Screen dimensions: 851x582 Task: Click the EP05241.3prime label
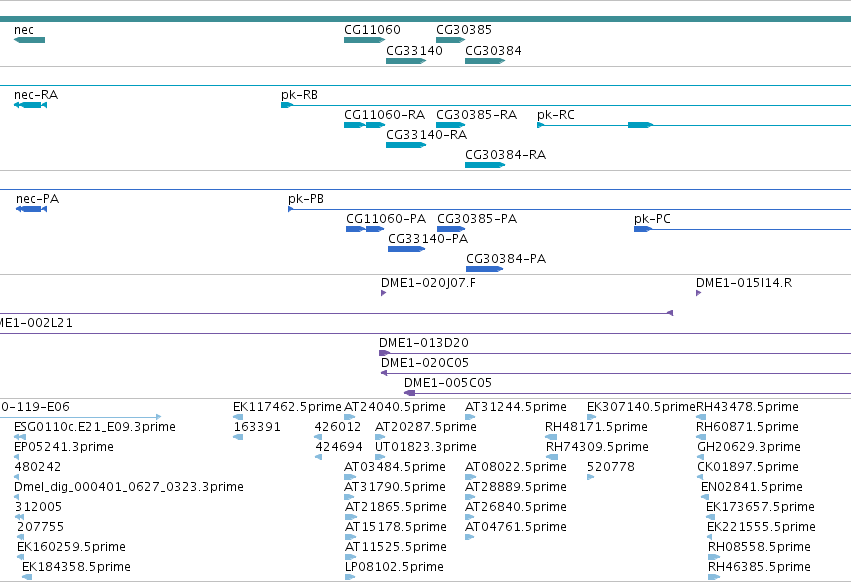63,447
